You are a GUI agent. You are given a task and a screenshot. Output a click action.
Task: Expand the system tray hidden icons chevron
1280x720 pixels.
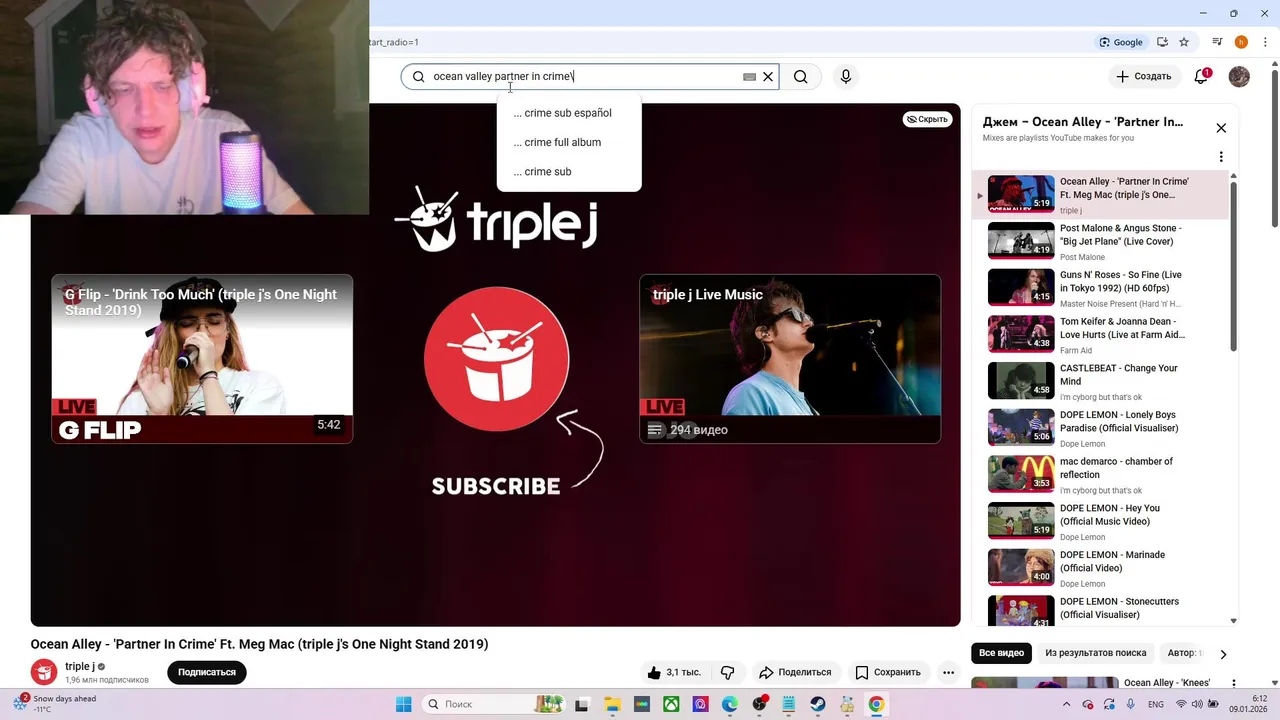(1066, 704)
